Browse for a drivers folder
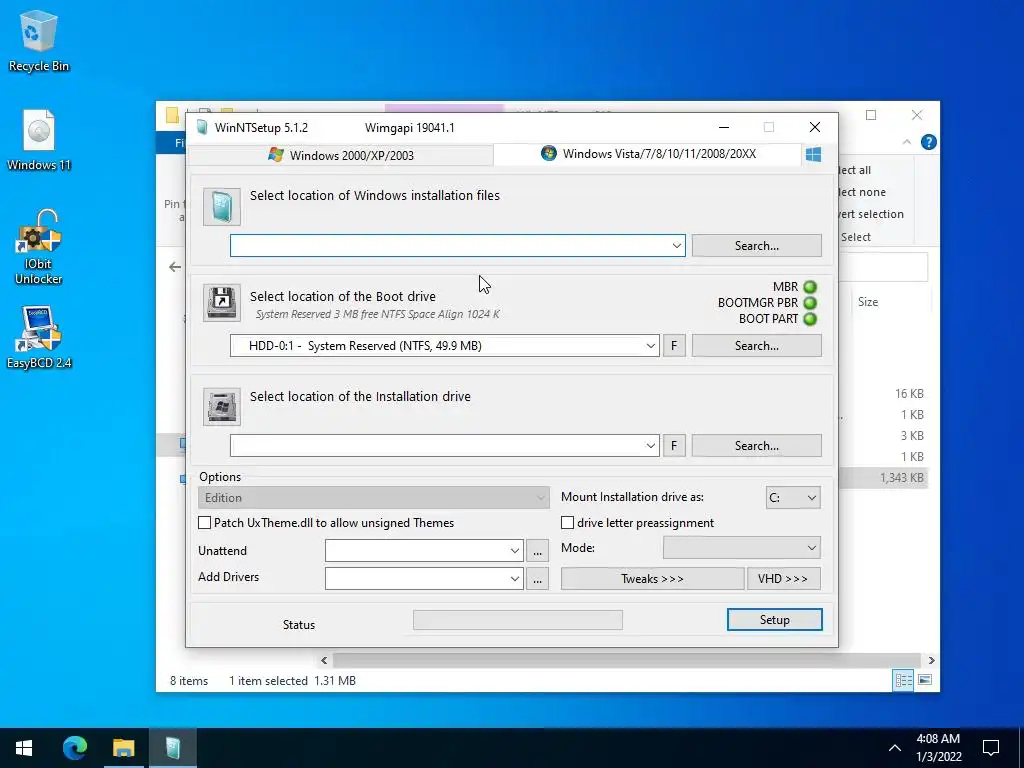Viewport: 1024px width, 768px height. (x=537, y=579)
